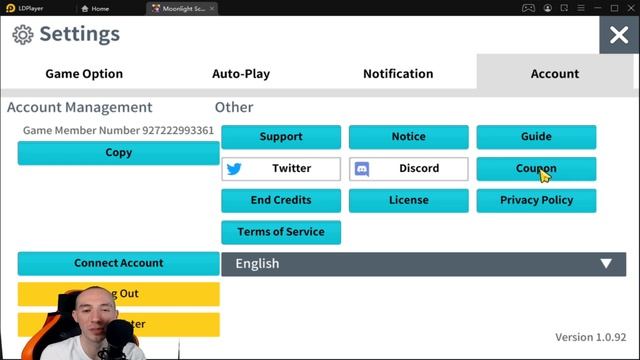Click the Coupon button
Image resolution: width=640 pixels, height=360 pixels.
tap(536, 169)
